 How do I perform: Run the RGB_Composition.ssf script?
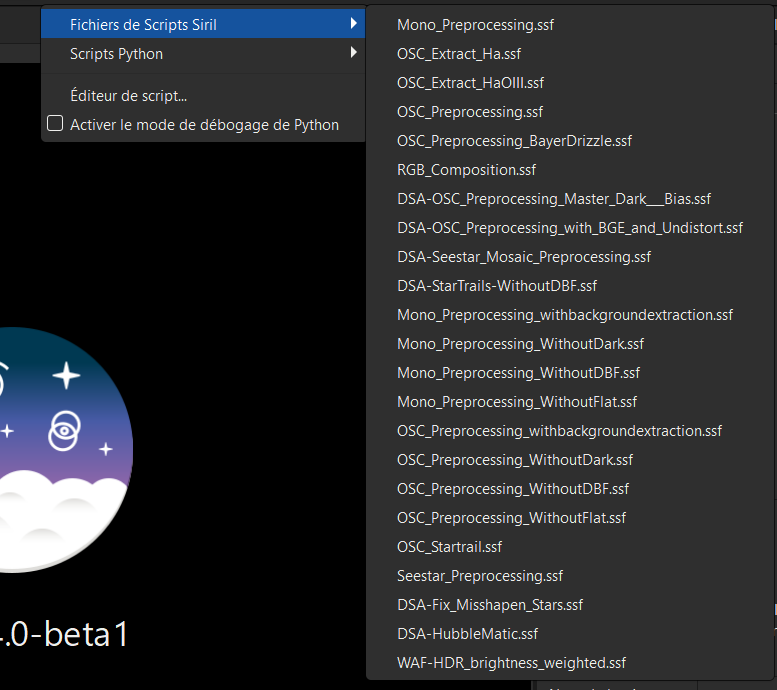pos(466,169)
